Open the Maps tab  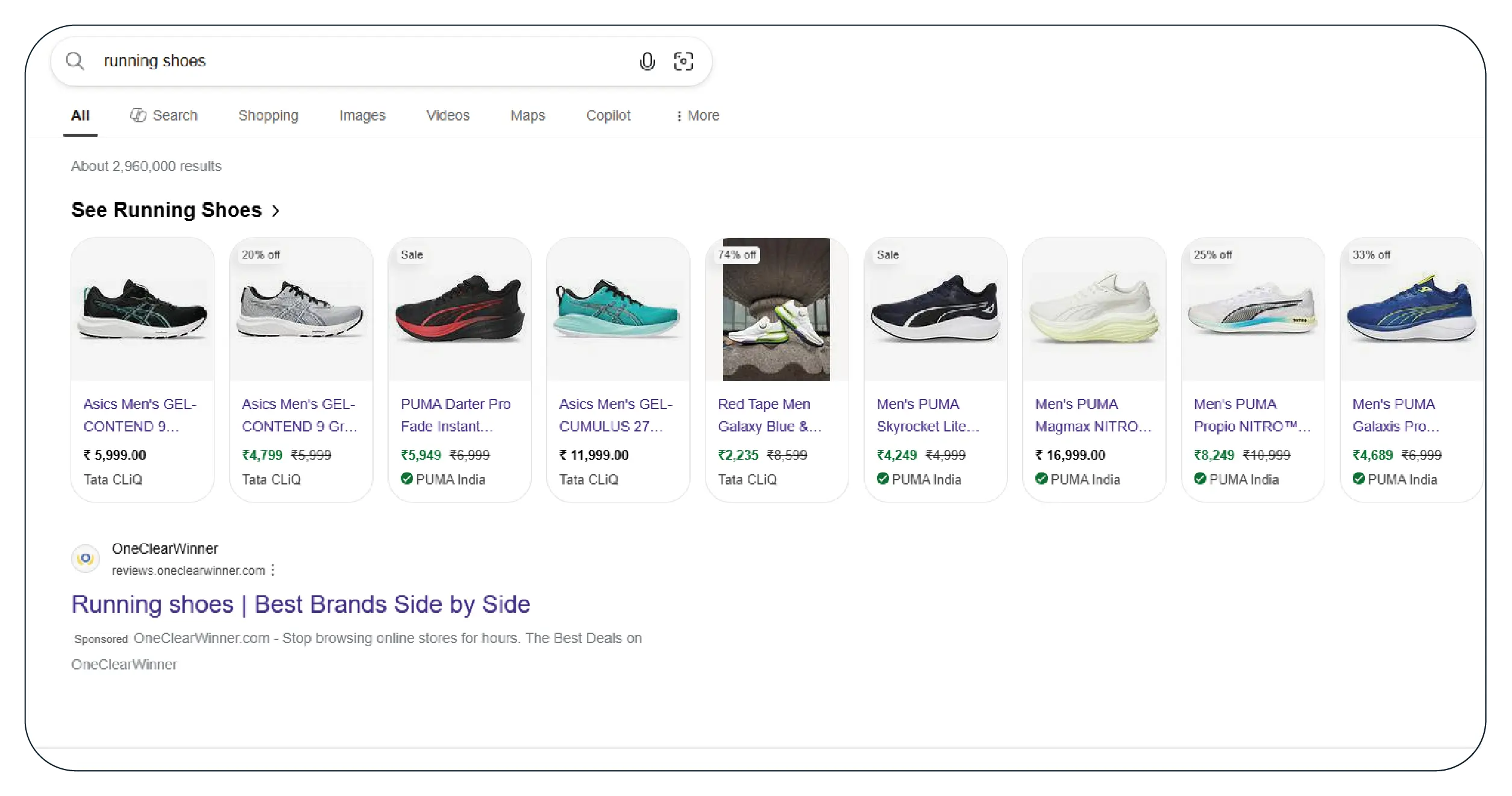tap(527, 116)
